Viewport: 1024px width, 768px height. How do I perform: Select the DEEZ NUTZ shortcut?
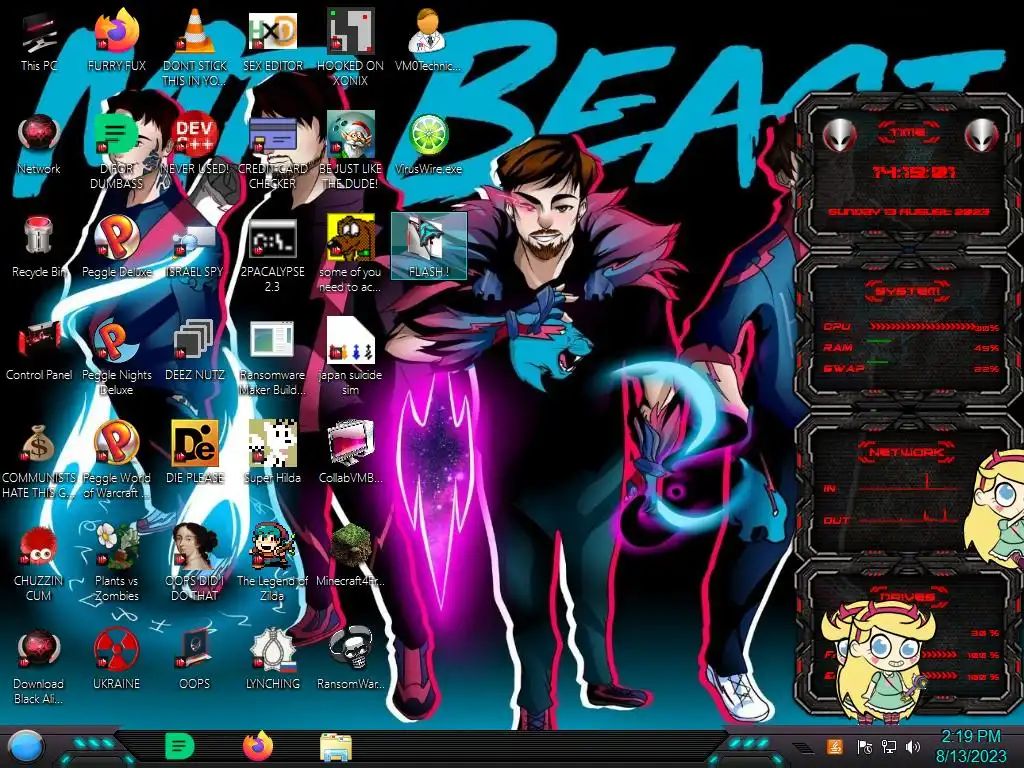(x=195, y=350)
